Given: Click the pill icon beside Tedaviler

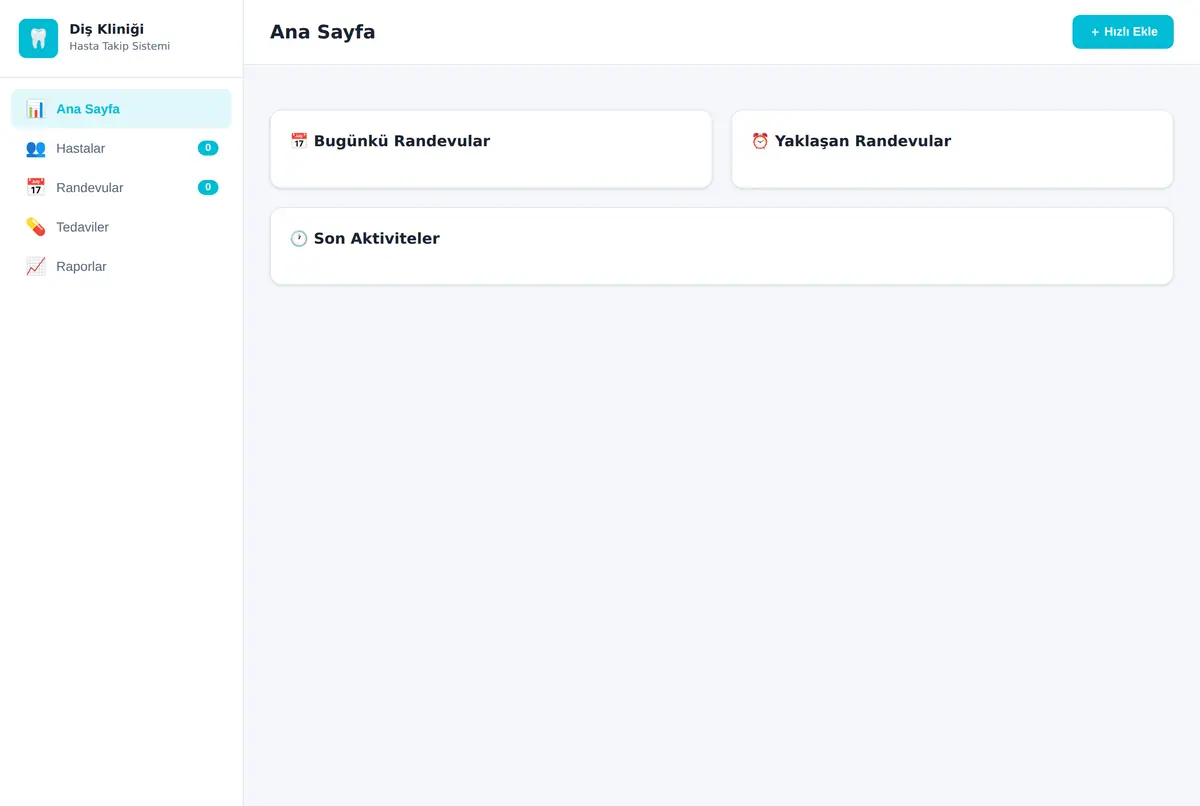Looking at the screenshot, I should tap(36, 227).
